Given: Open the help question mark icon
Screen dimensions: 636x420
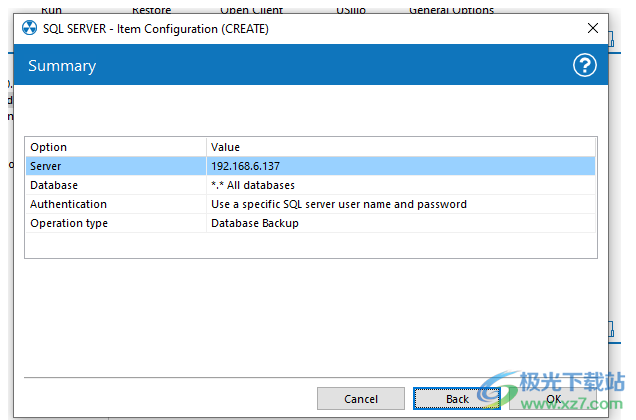Looking at the screenshot, I should pyautogui.click(x=584, y=65).
